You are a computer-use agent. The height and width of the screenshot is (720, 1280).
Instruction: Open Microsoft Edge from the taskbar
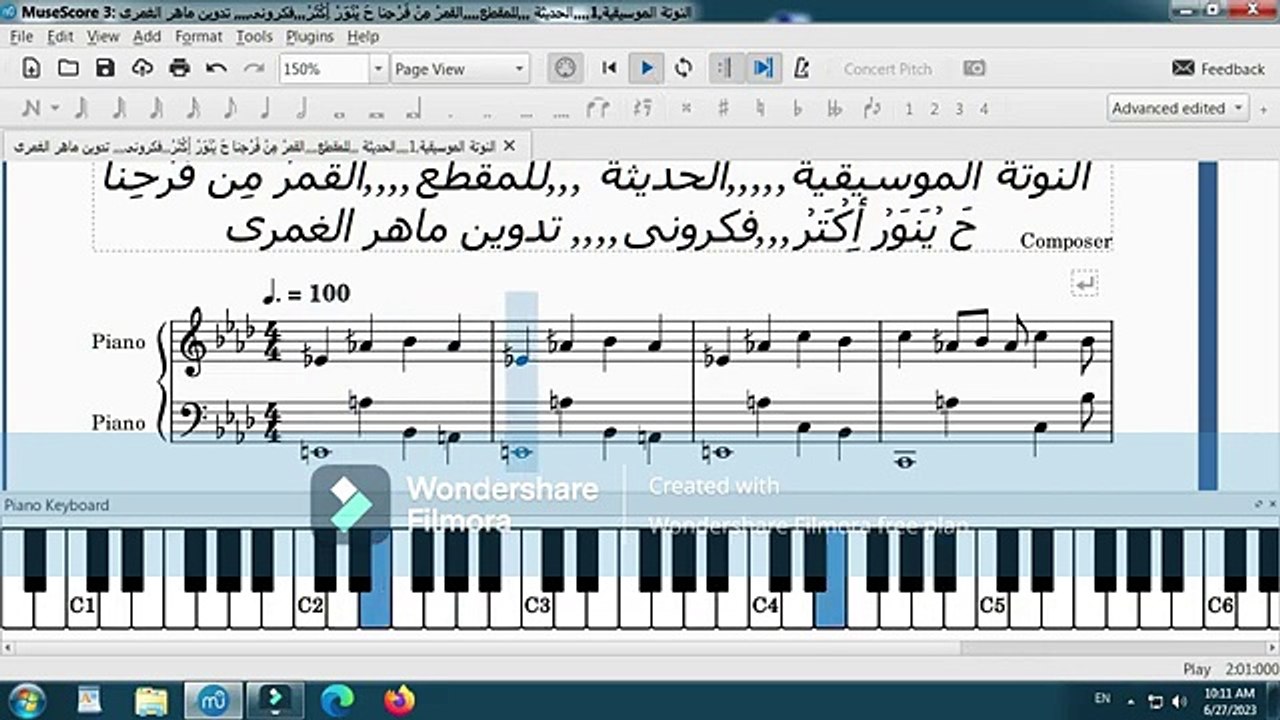tap(337, 700)
